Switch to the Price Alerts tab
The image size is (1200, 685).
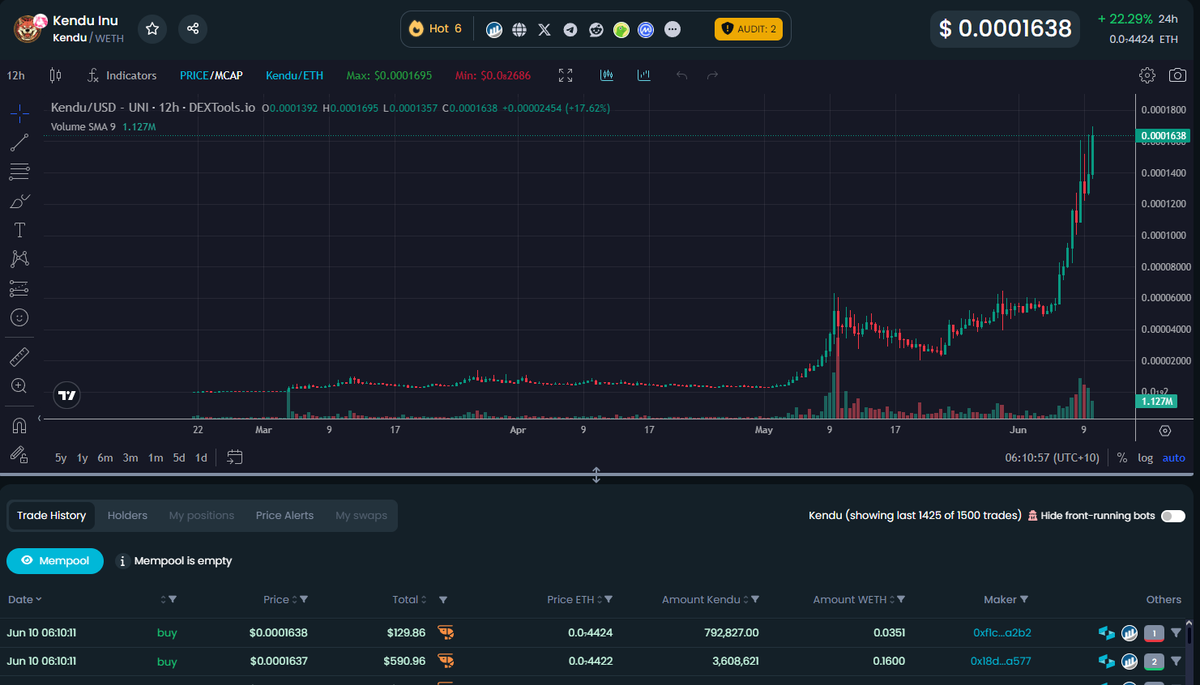[x=284, y=516]
